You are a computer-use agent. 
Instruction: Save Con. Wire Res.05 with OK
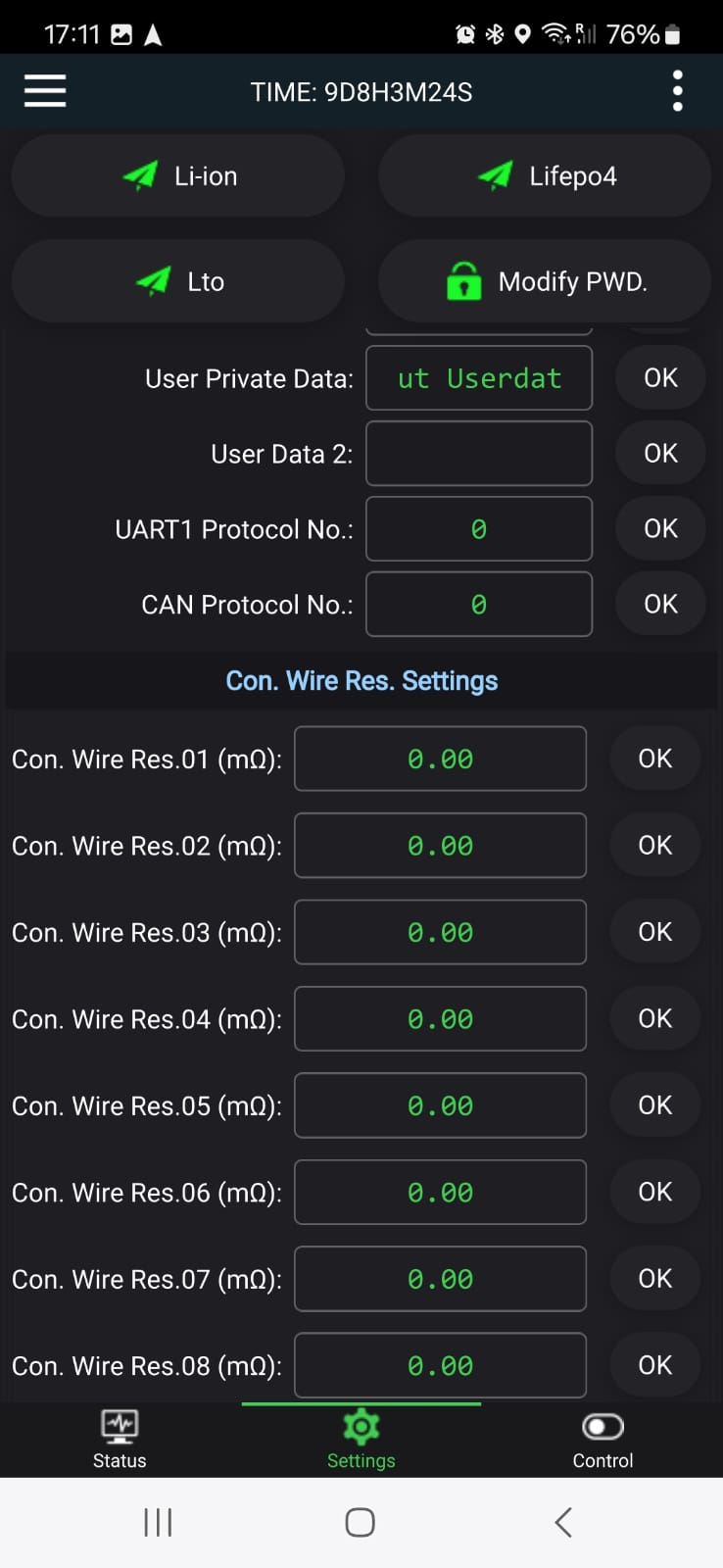coord(654,1105)
